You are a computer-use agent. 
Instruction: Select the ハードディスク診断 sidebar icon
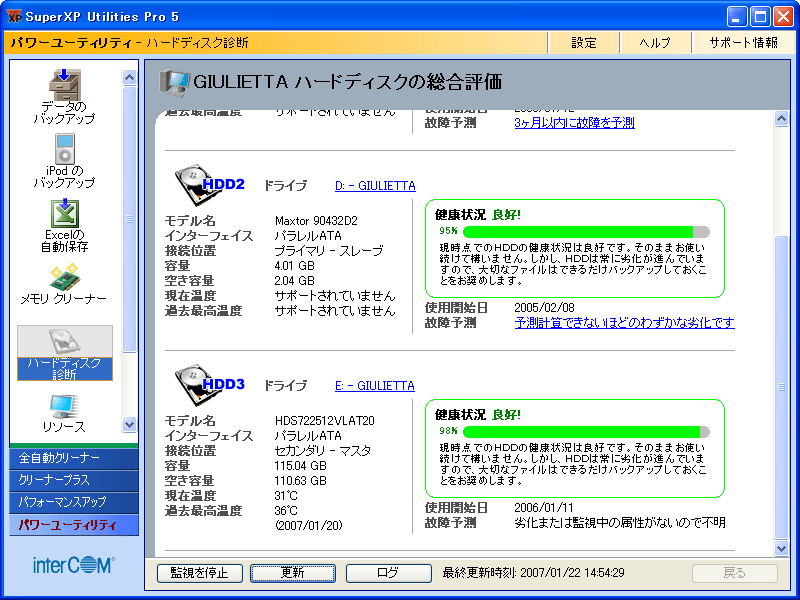point(65,353)
